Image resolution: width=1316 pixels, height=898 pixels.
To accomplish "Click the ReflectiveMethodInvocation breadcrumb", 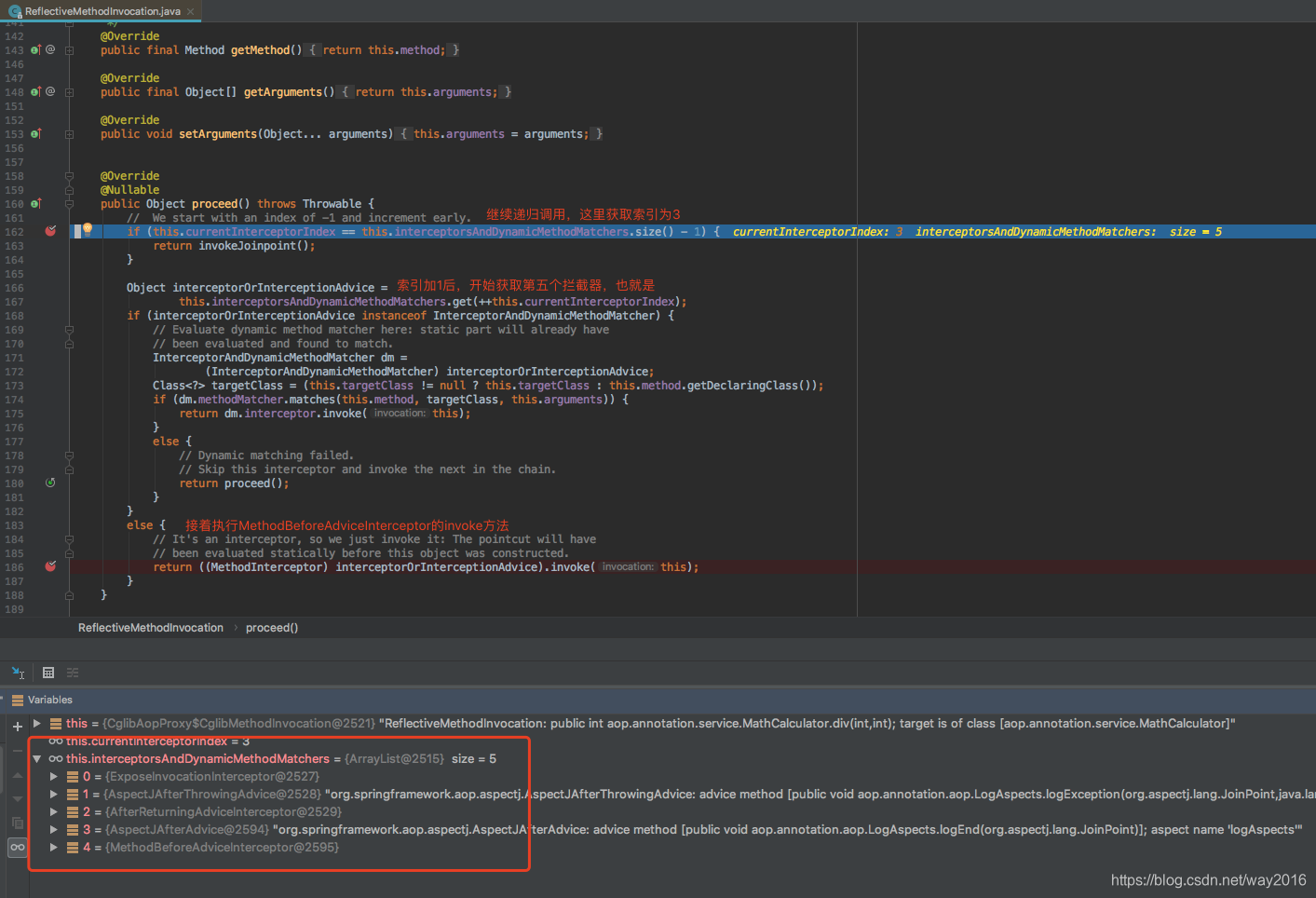I will pos(151,628).
